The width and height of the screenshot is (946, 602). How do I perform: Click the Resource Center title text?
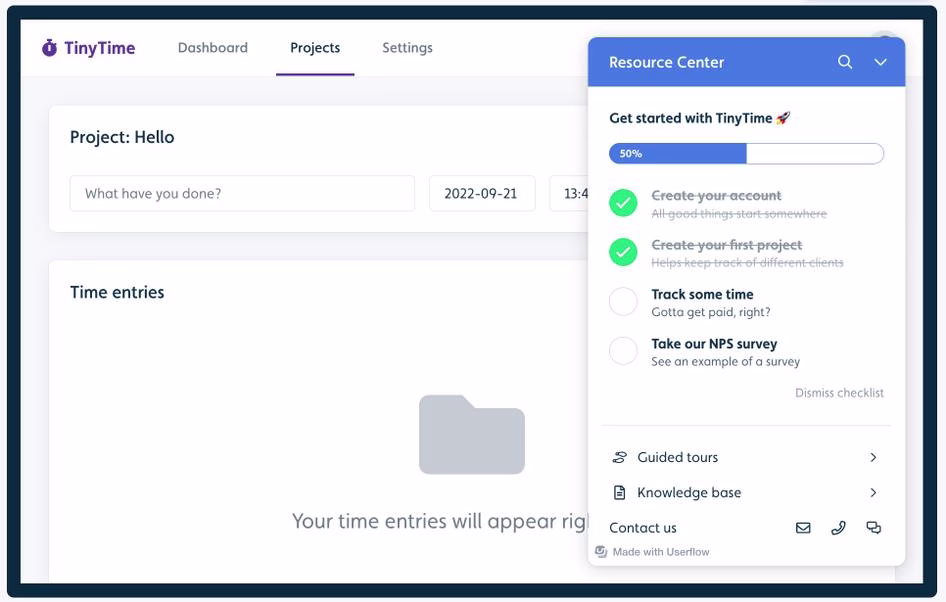point(666,62)
